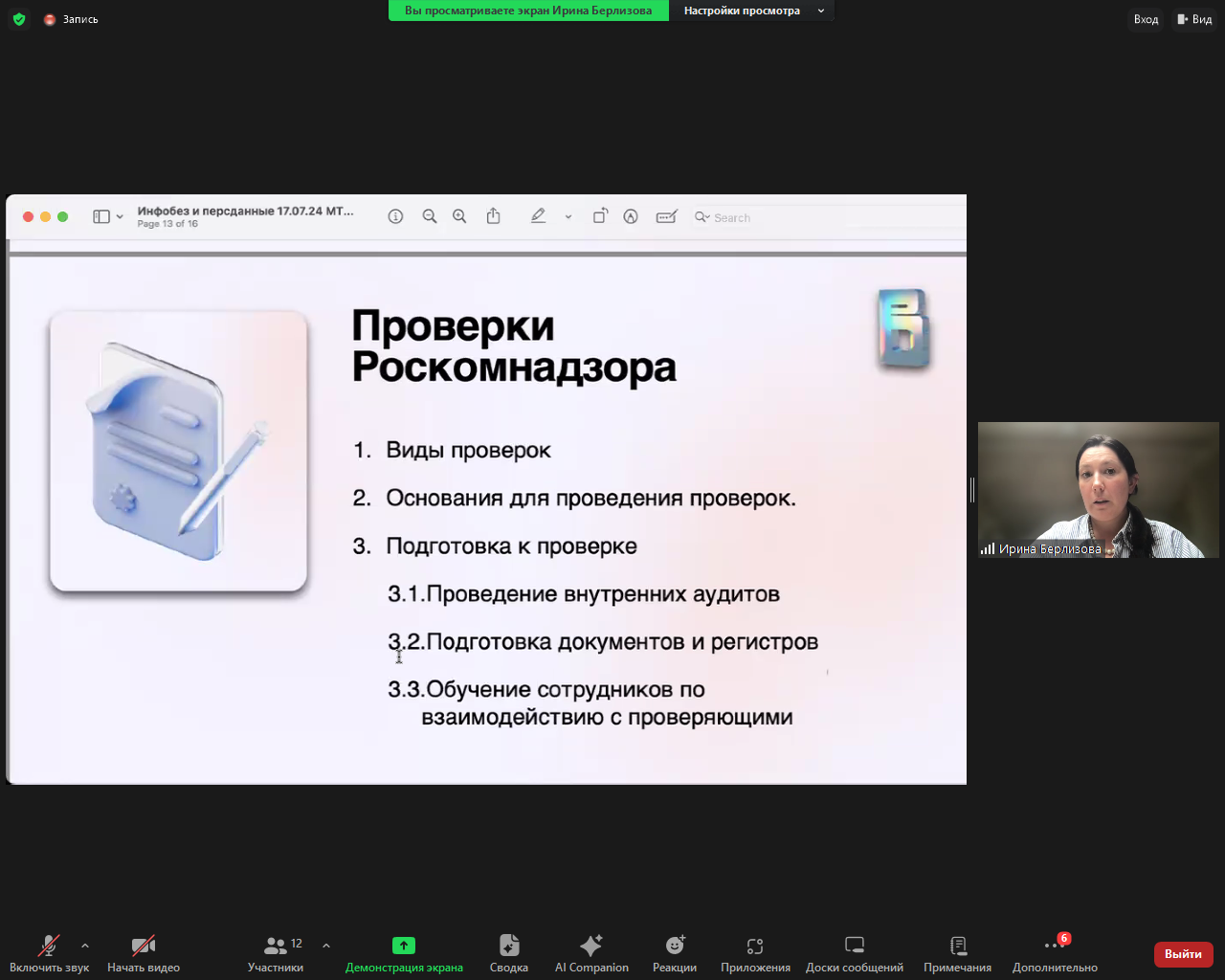Image resolution: width=1225 pixels, height=980 pixels.
Task: Click the zoom out magnifier icon
Action: (x=429, y=216)
